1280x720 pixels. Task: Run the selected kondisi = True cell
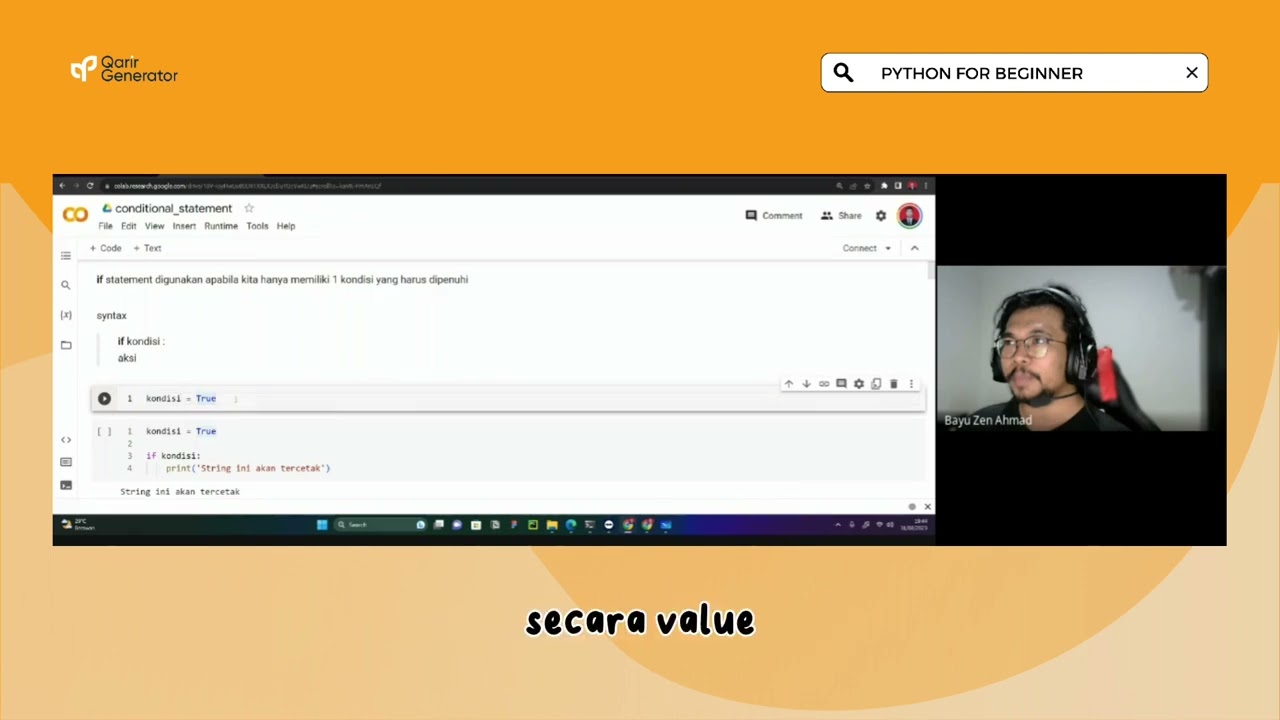point(104,398)
